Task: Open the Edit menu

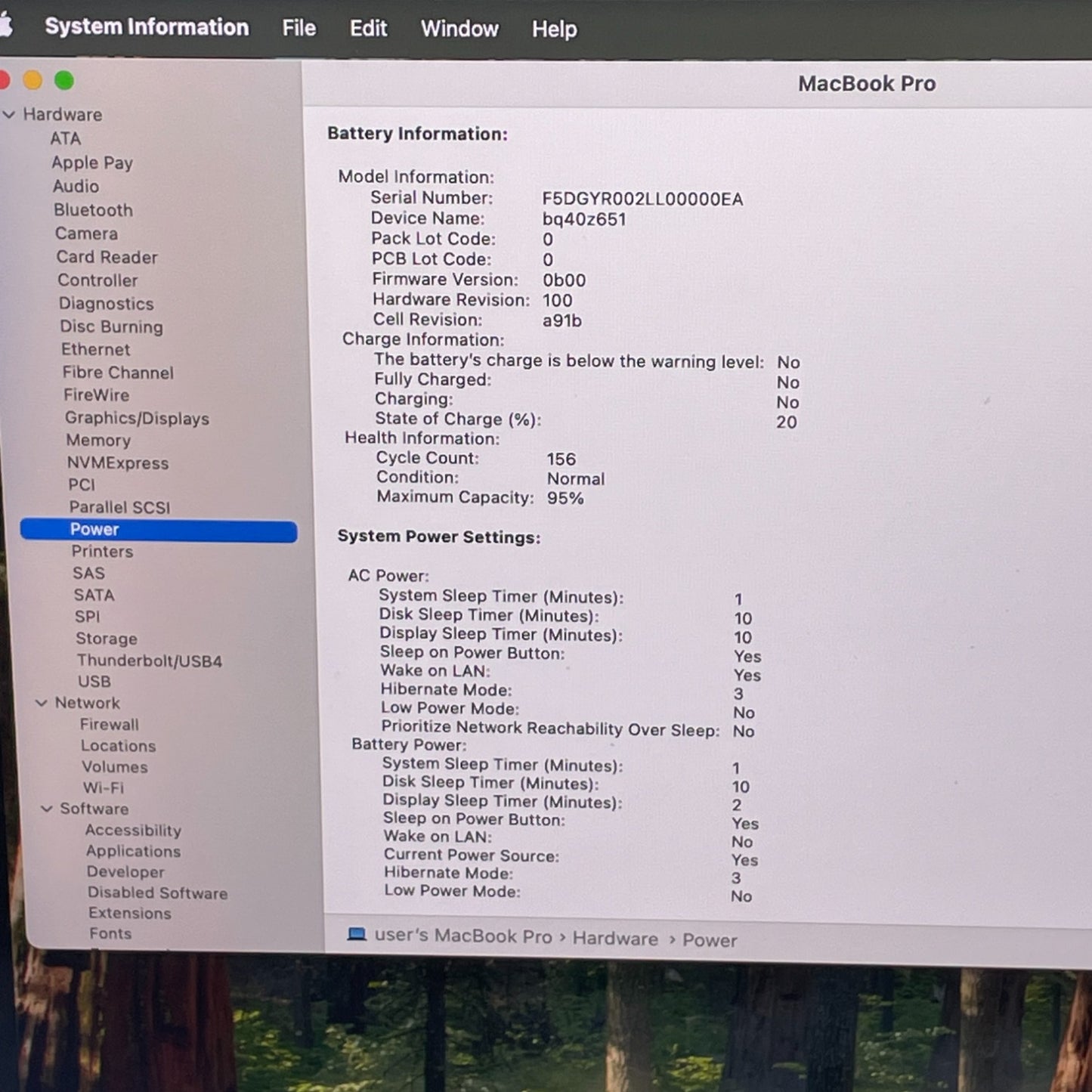Action: pyautogui.click(x=368, y=28)
